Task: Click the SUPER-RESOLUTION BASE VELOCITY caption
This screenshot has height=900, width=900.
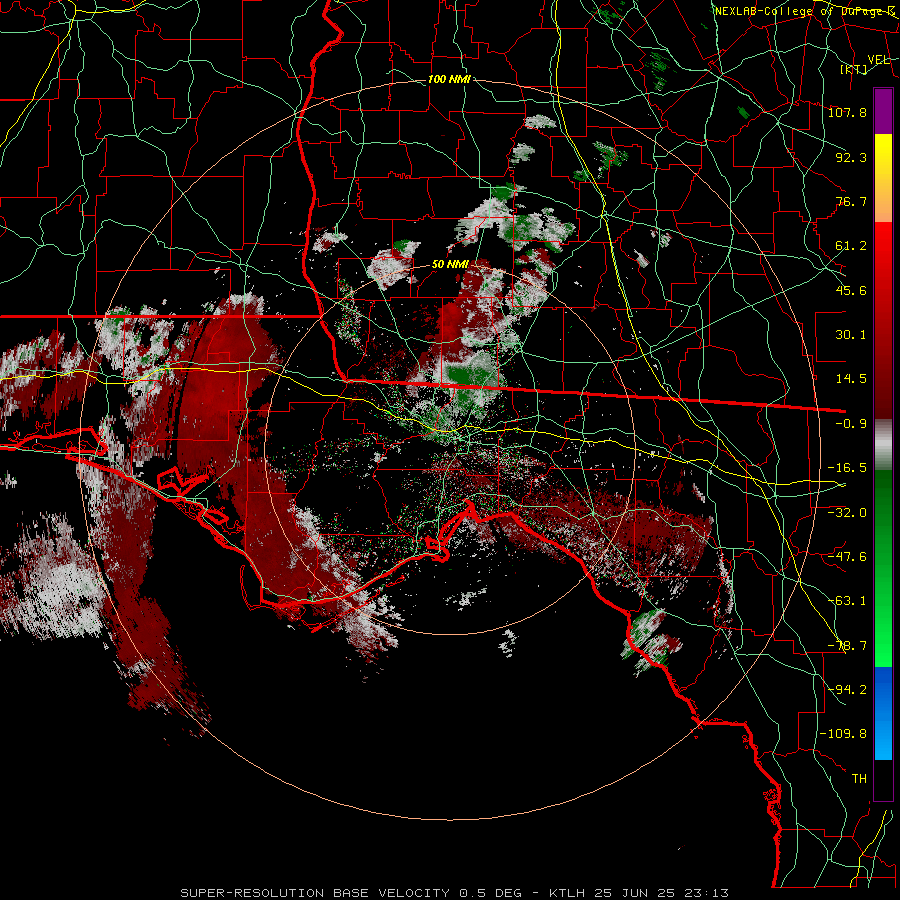Action: pyautogui.click(x=315, y=893)
